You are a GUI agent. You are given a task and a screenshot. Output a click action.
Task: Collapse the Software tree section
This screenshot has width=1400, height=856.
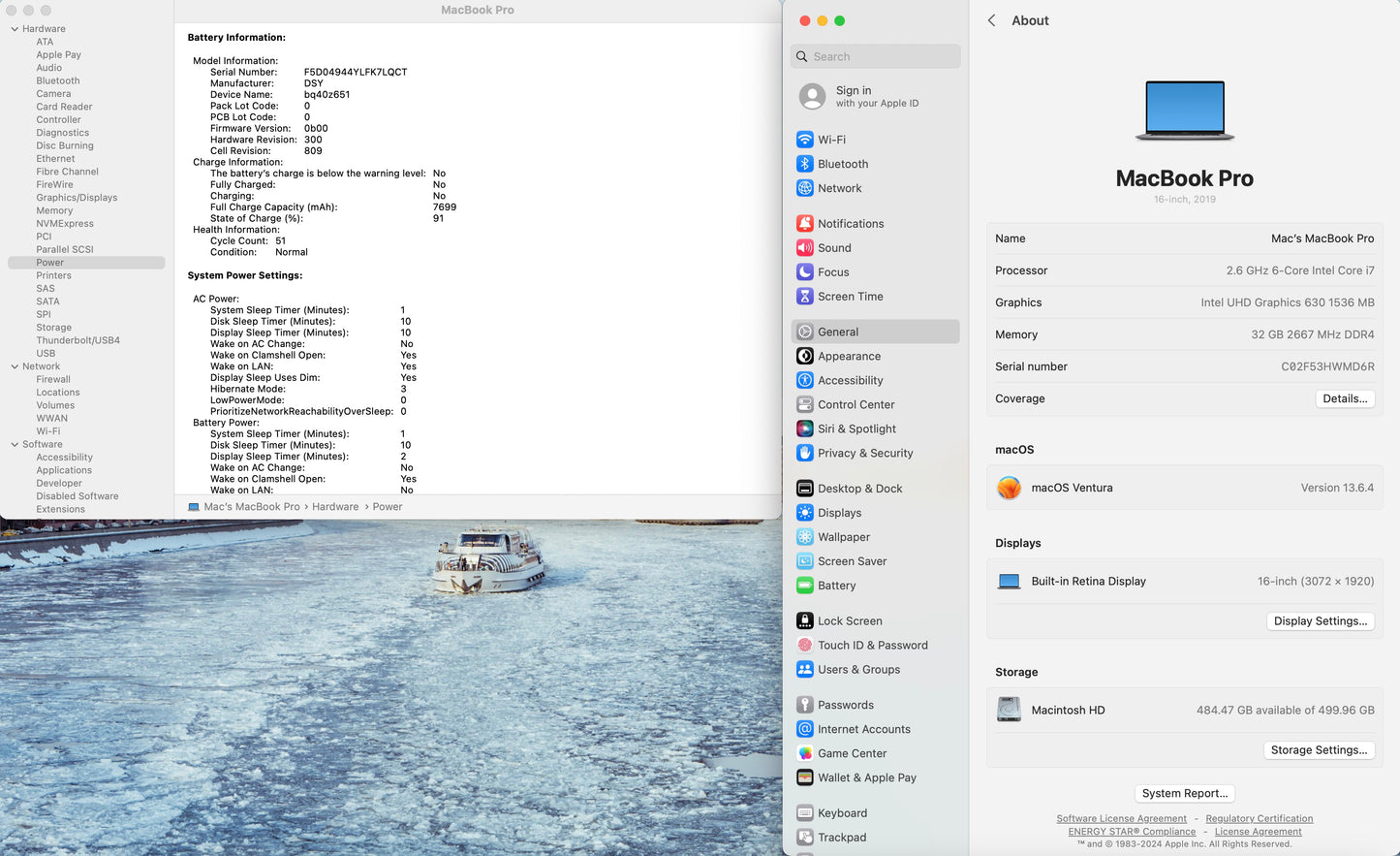(15, 444)
